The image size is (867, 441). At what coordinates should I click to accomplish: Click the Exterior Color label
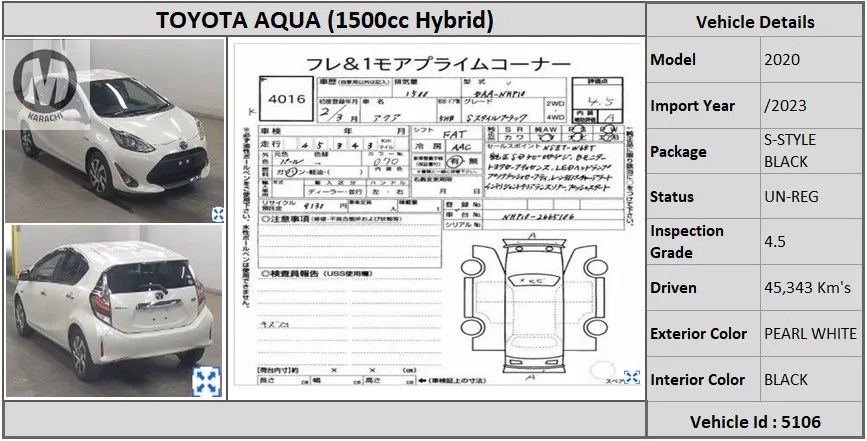point(698,334)
